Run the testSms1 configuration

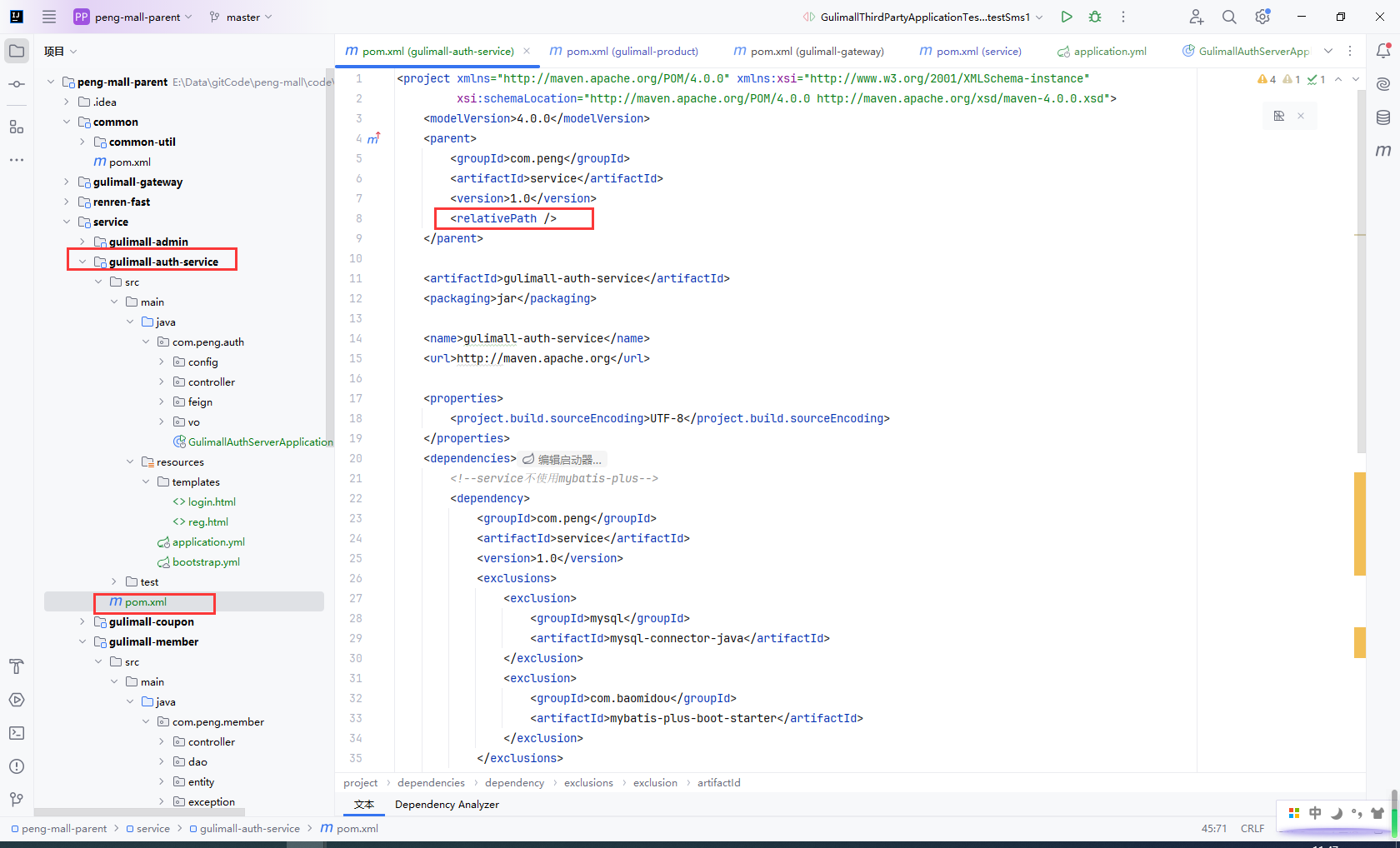pos(1067,17)
